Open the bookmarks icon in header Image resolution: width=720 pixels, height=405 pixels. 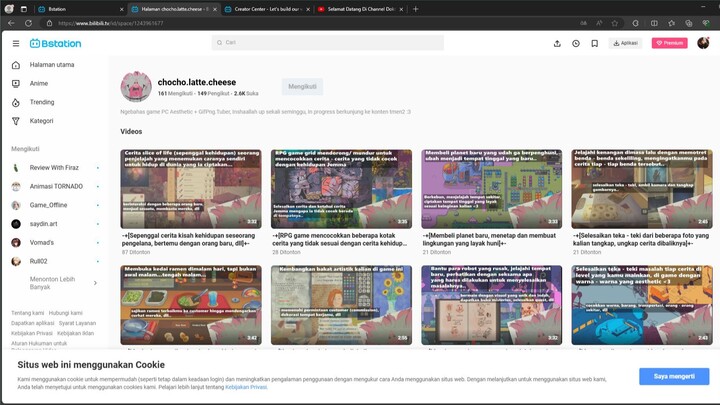(594, 44)
